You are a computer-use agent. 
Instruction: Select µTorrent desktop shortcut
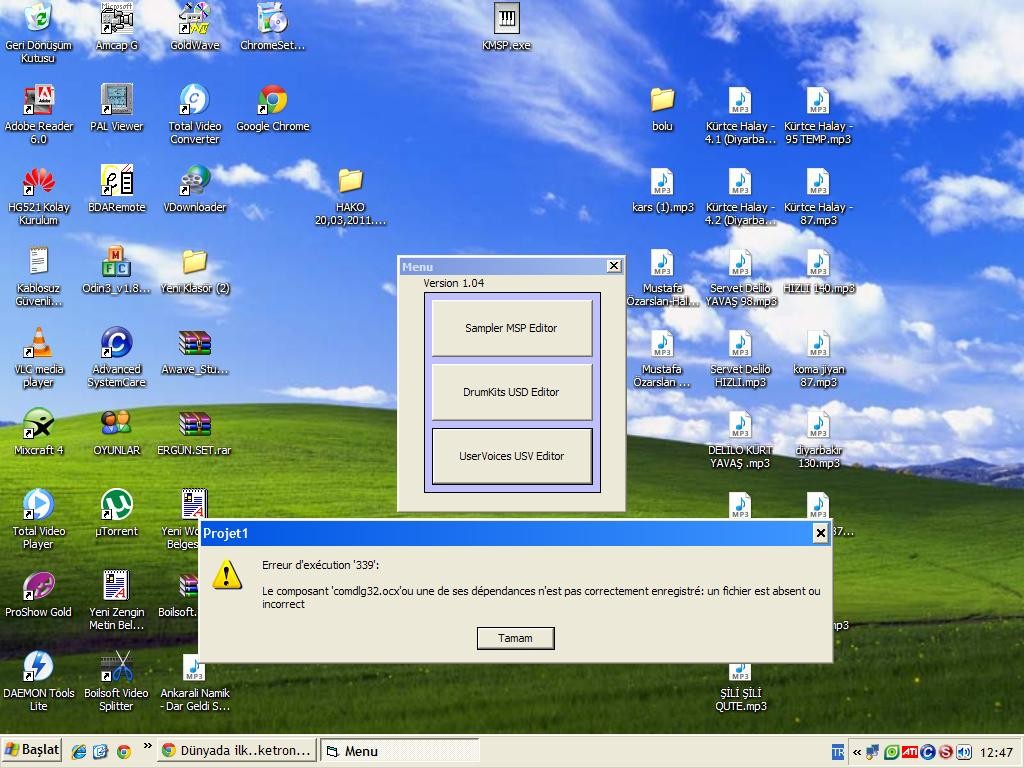pyautogui.click(x=116, y=505)
